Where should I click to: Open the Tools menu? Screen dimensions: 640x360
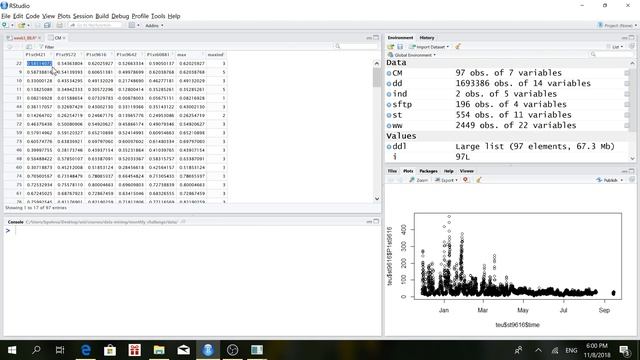[158, 16]
